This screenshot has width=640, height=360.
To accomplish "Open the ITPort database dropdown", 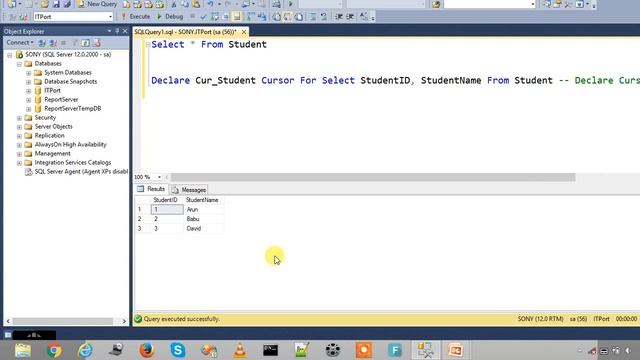I will pos(110,17).
